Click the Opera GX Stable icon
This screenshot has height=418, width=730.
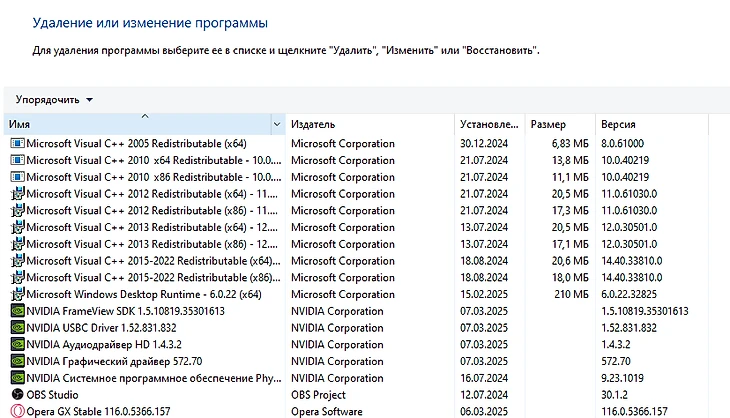[16, 411]
